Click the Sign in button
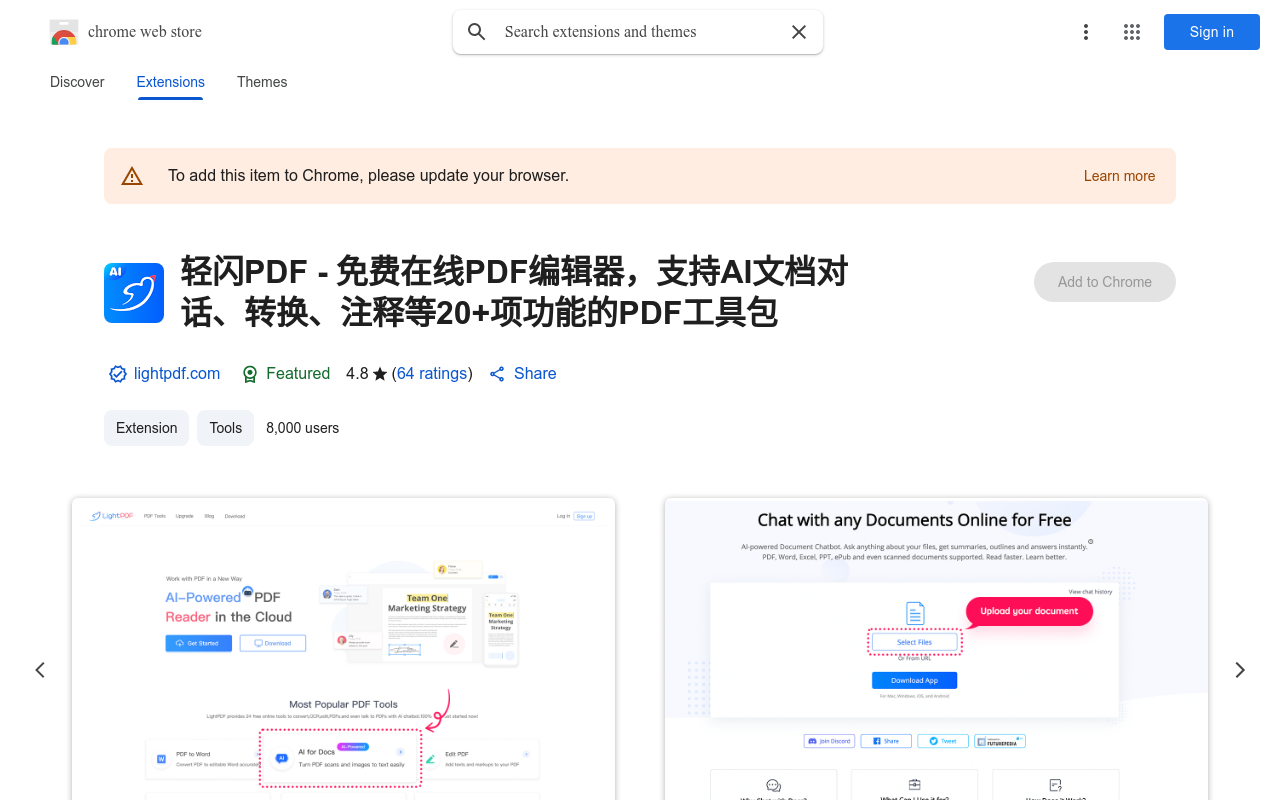1280x800 pixels. click(1212, 32)
